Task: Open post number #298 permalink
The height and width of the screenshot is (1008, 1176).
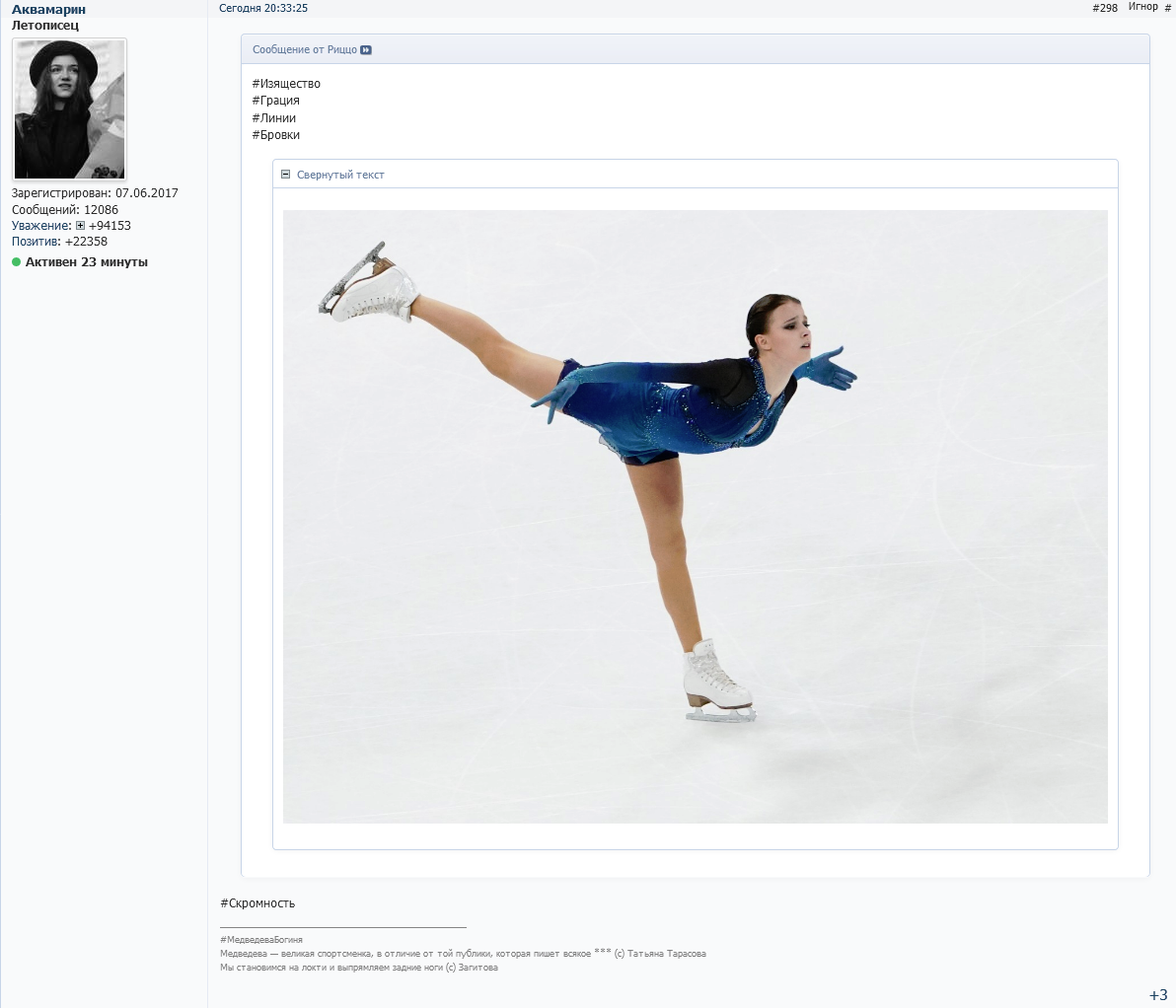Action: click(1105, 8)
